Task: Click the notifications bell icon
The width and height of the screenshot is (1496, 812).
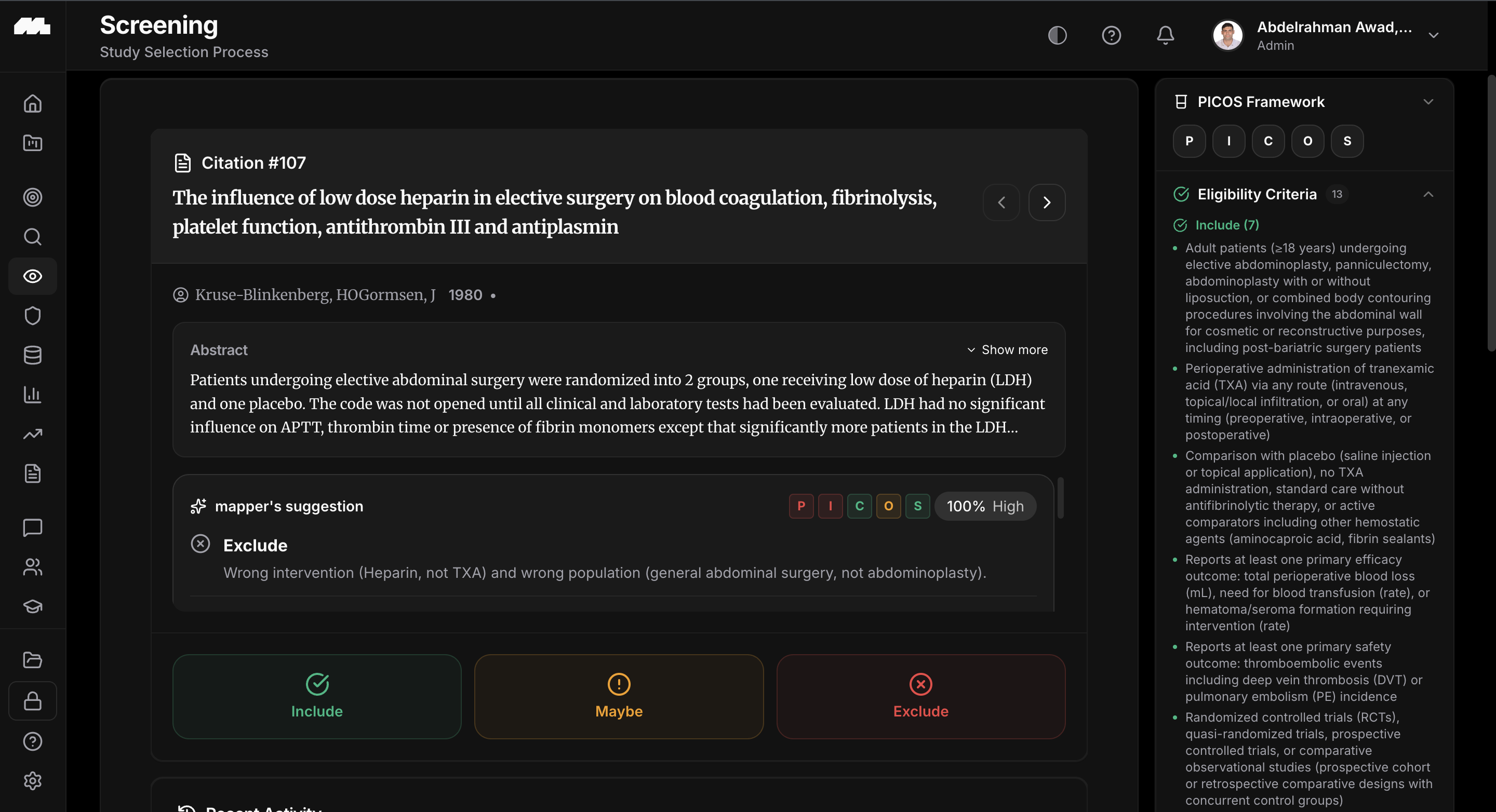Action: pyautogui.click(x=1165, y=35)
